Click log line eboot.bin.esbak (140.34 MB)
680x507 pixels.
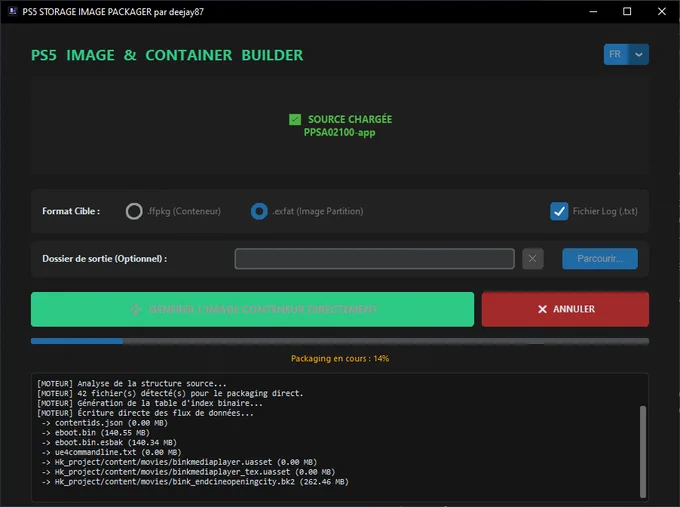[109, 442]
